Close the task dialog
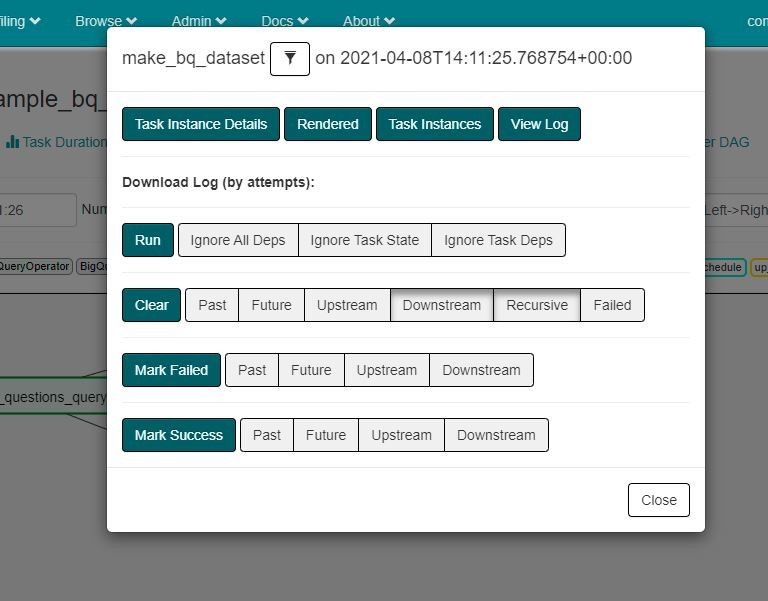768x601 pixels. (x=659, y=500)
